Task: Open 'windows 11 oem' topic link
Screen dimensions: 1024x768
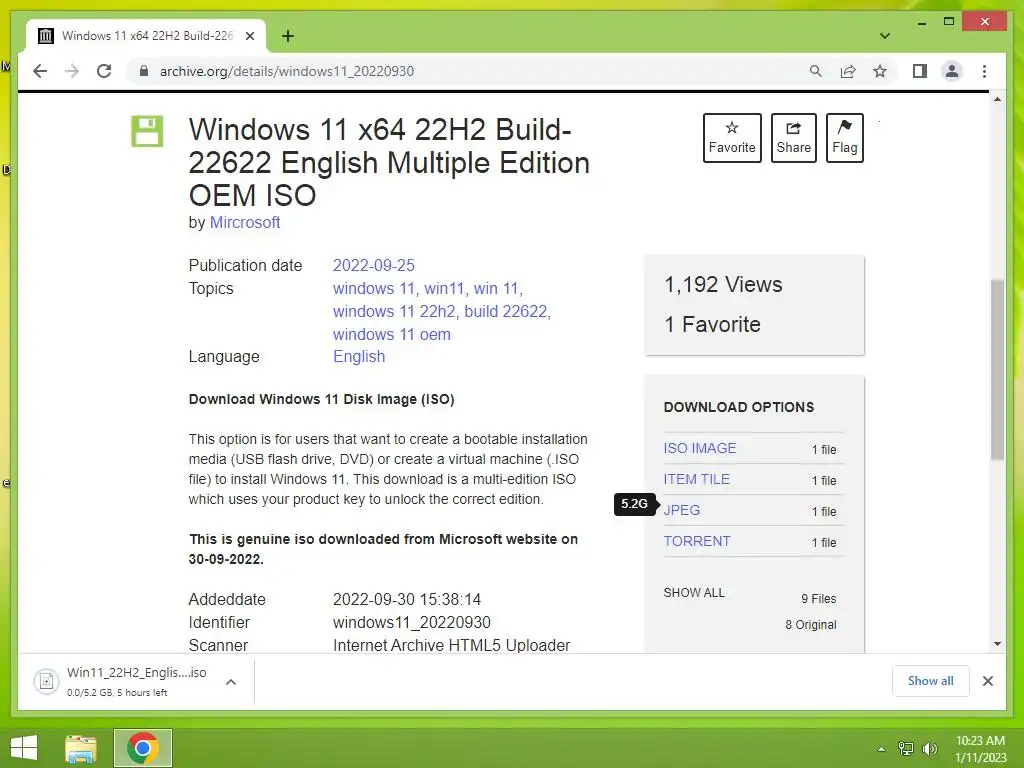Action: [x=392, y=334]
